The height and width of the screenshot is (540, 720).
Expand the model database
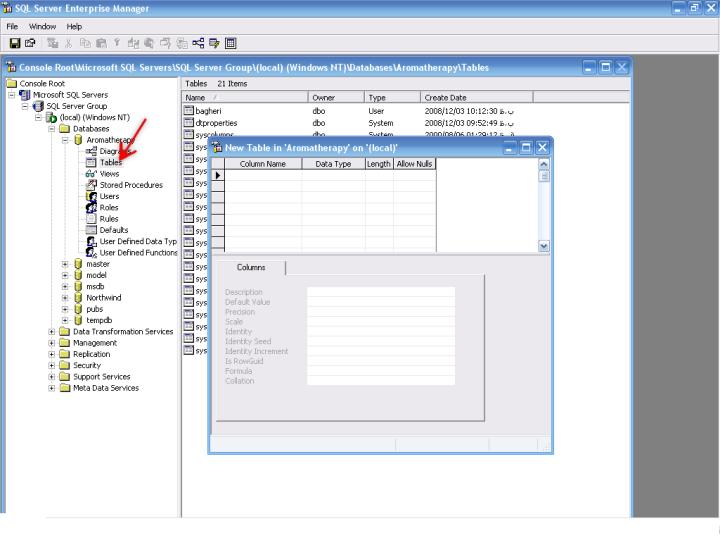pos(65,276)
